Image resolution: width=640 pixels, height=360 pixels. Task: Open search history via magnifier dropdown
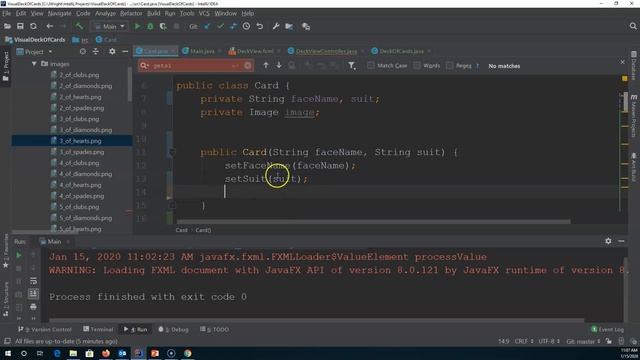pos(144,65)
